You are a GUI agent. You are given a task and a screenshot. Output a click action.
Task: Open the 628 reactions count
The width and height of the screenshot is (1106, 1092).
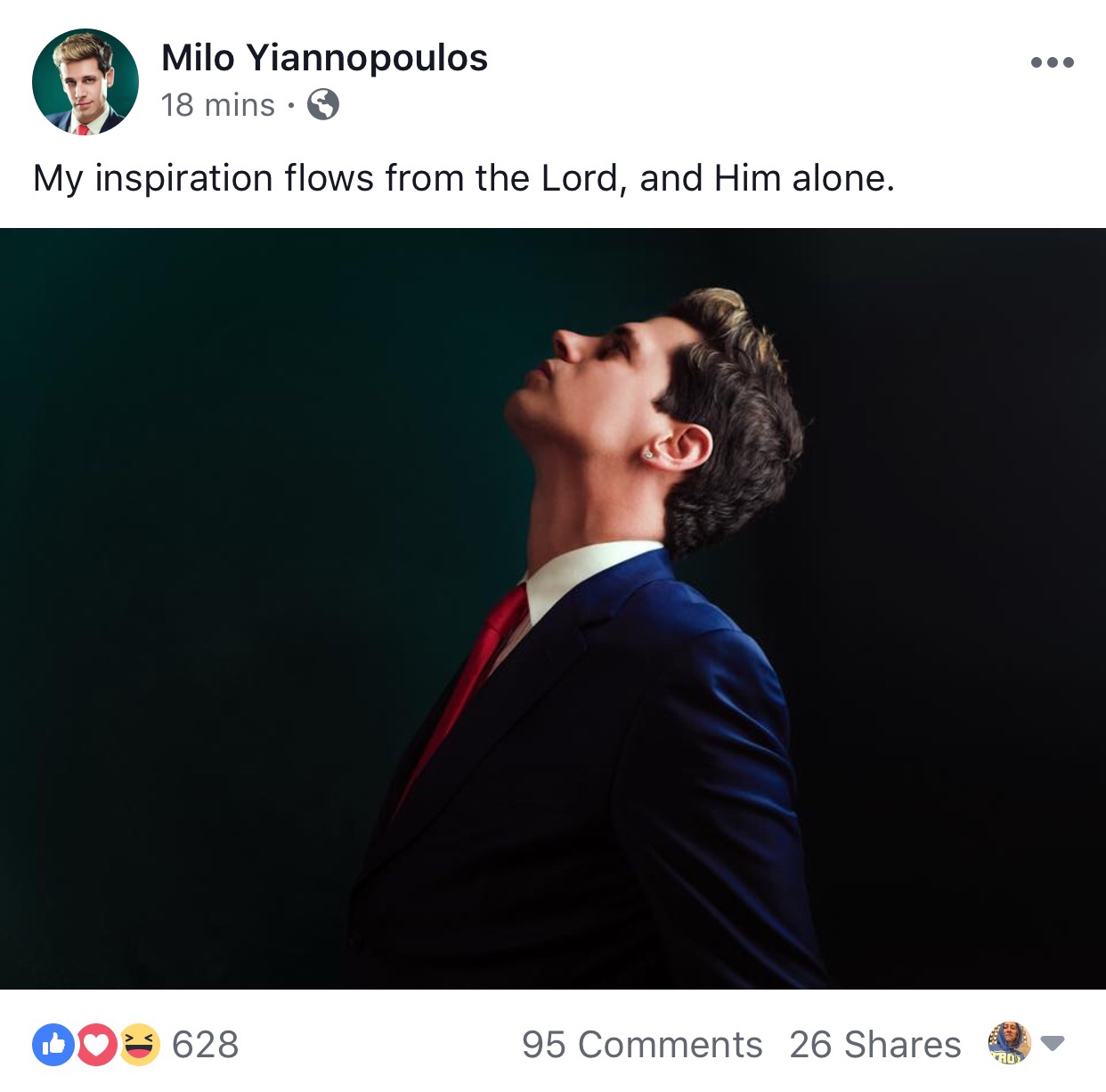coord(205,1045)
